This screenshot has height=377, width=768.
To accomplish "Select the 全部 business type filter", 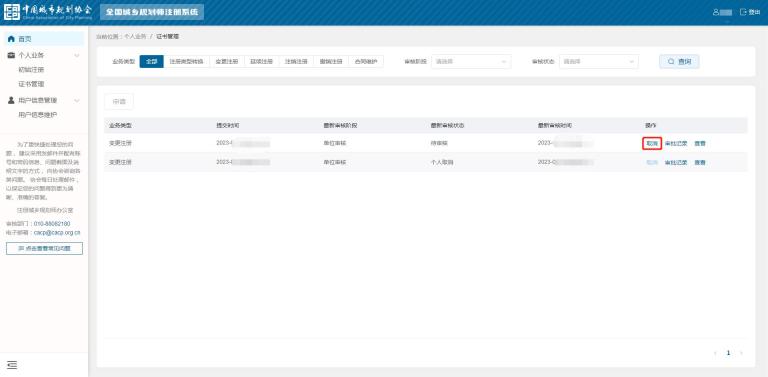I will click(x=151, y=62).
